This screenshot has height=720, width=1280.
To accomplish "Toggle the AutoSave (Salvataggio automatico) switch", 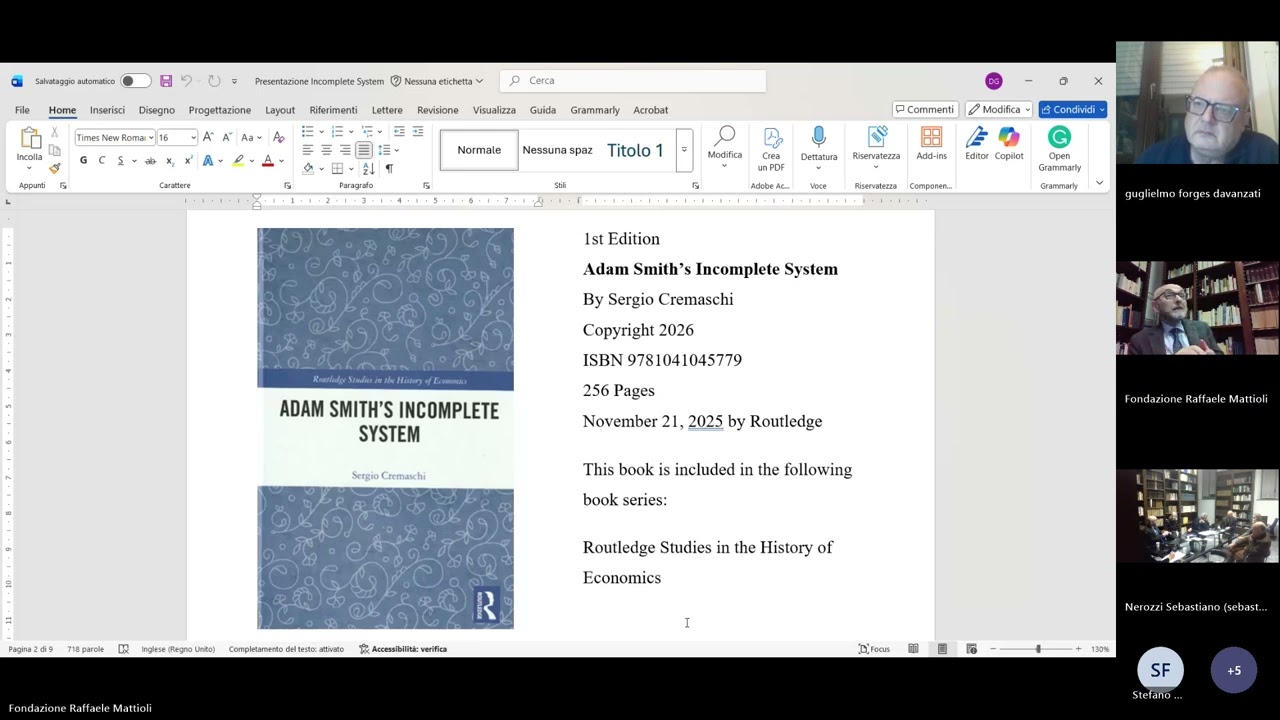I will tap(135, 81).
